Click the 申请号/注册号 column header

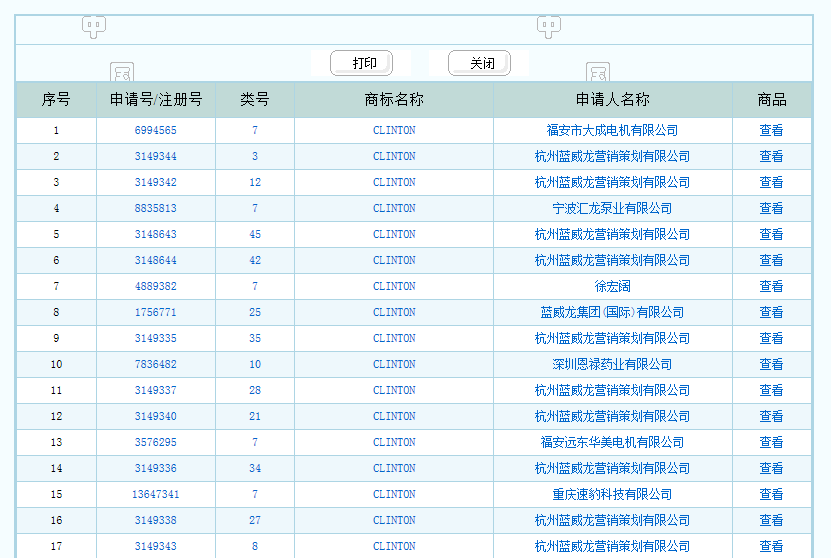point(155,100)
